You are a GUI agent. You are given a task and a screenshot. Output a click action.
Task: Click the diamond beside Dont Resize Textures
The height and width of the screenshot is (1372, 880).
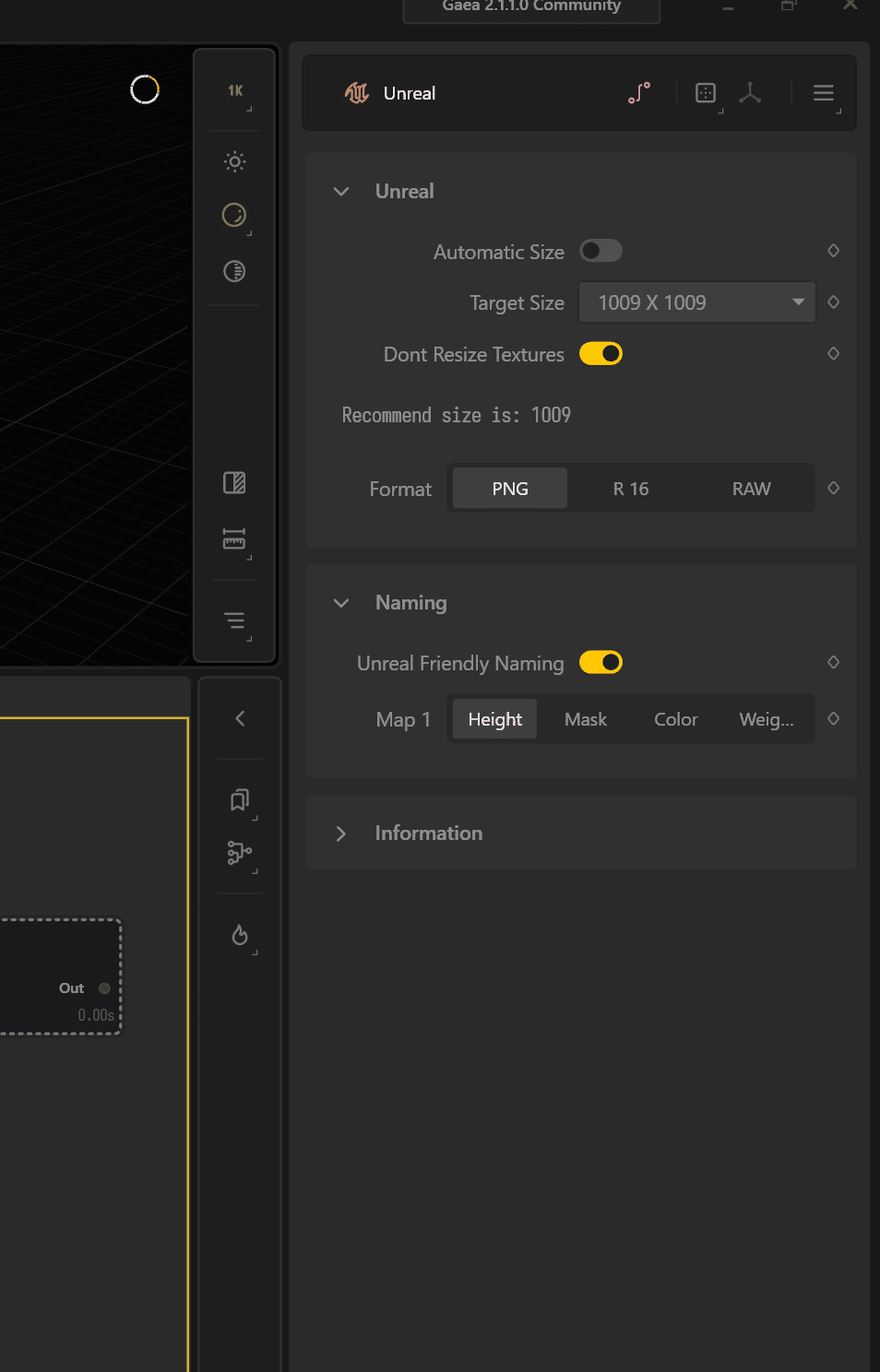pyautogui.click(x=834, y=354)
